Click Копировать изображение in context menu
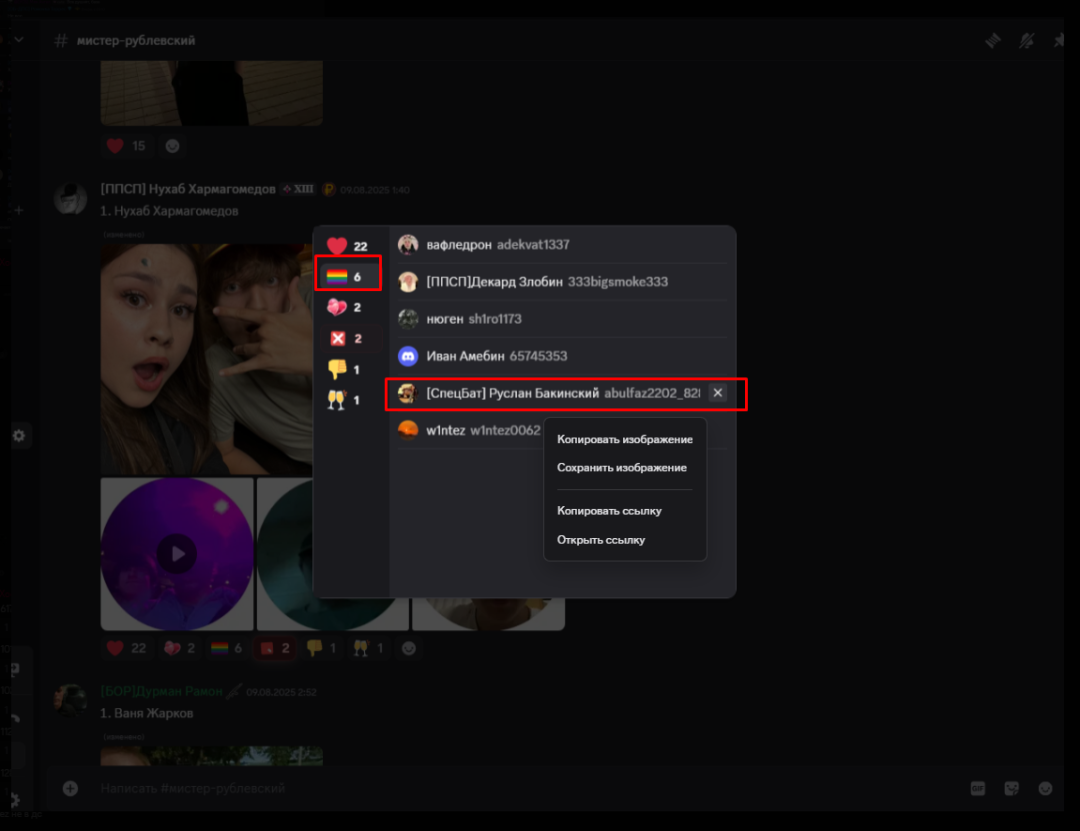 (625, 439)
